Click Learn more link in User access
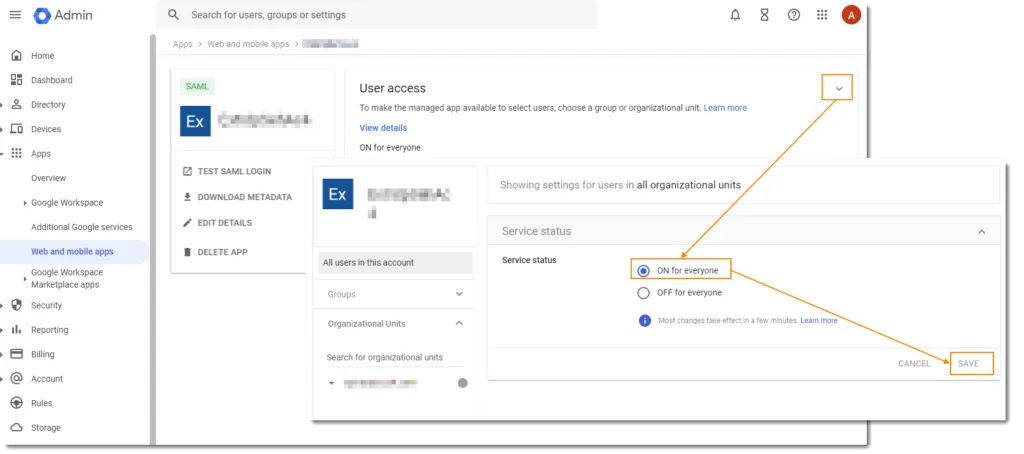This screenshot has height=454, width=1024. click(x=725, y=108)
